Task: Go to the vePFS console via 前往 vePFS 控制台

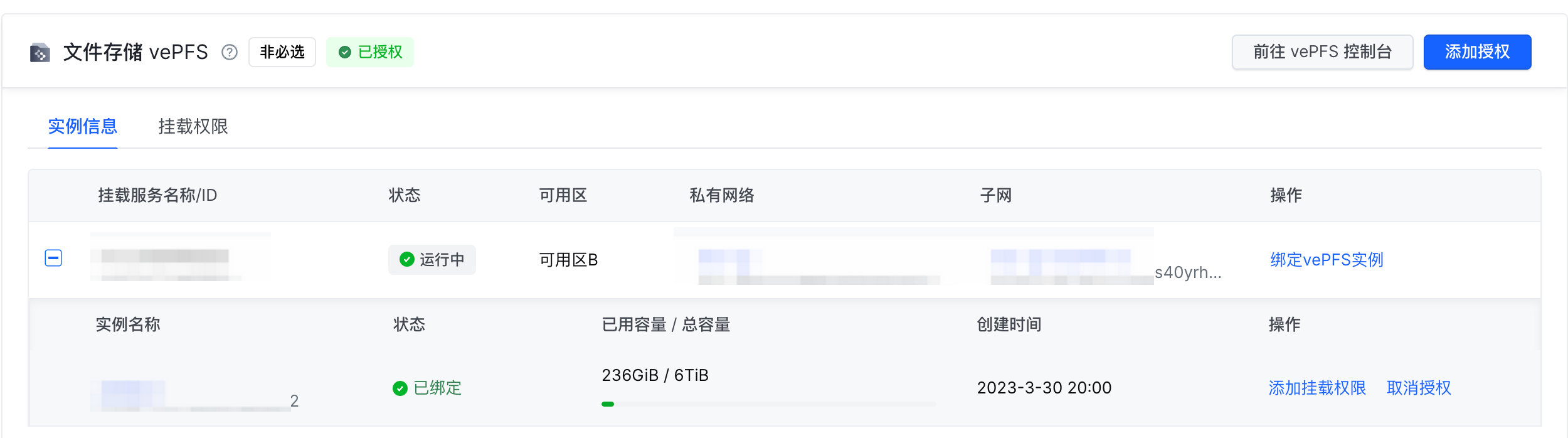Action: (1322, 52)
